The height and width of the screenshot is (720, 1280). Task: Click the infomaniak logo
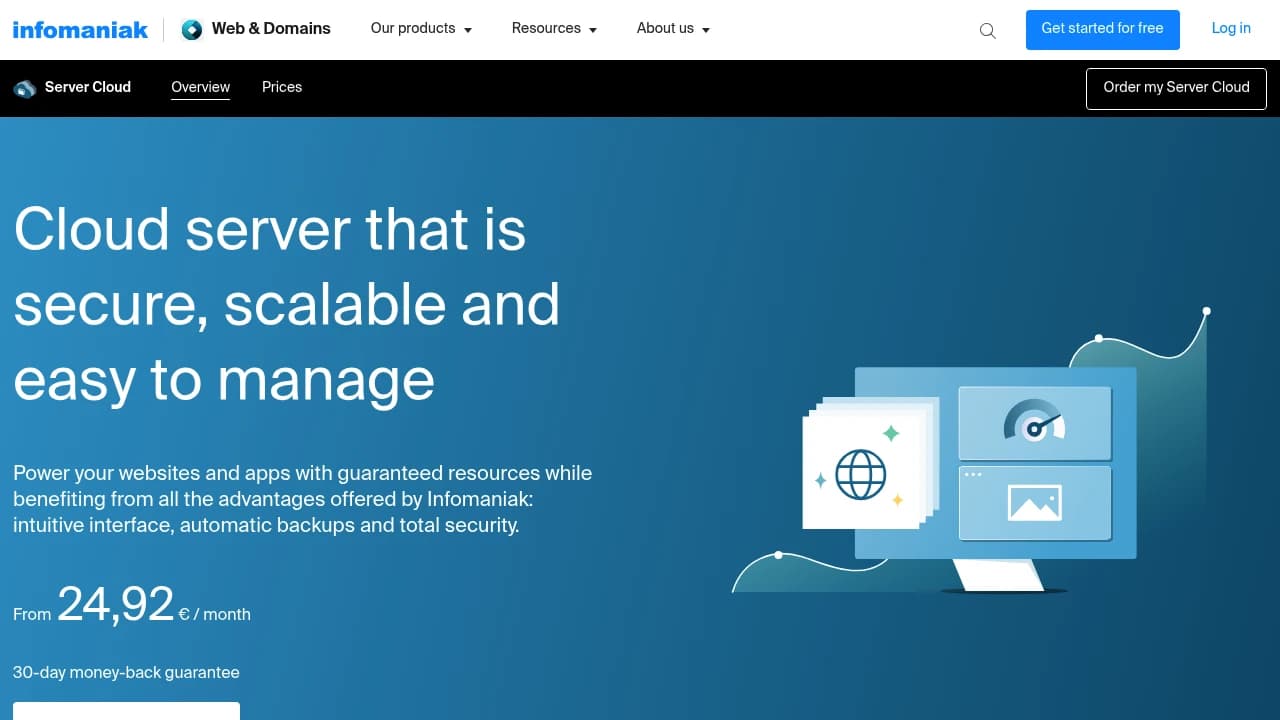pos(80,29)
